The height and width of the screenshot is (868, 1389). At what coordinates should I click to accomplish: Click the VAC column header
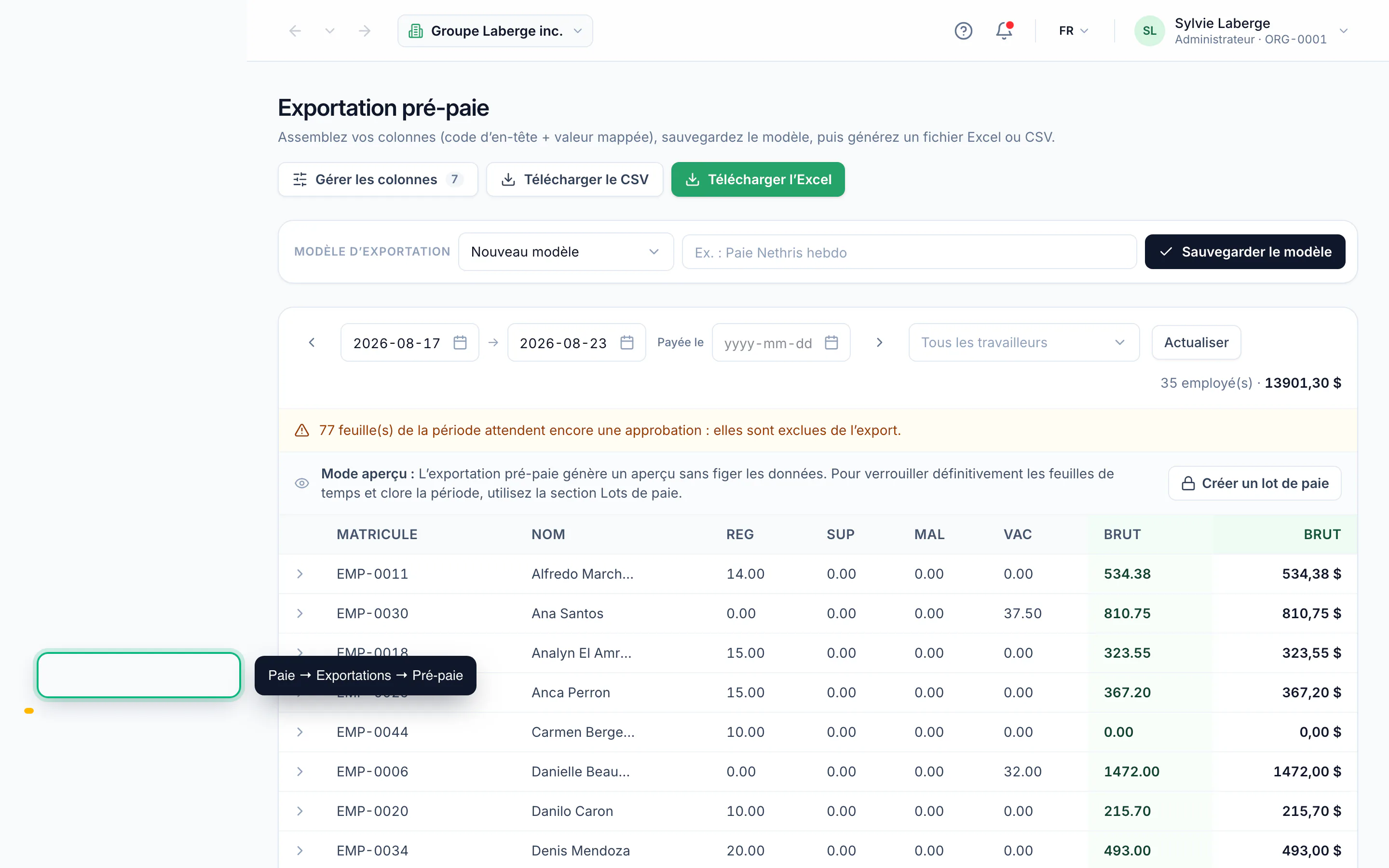pos(1018,534)
